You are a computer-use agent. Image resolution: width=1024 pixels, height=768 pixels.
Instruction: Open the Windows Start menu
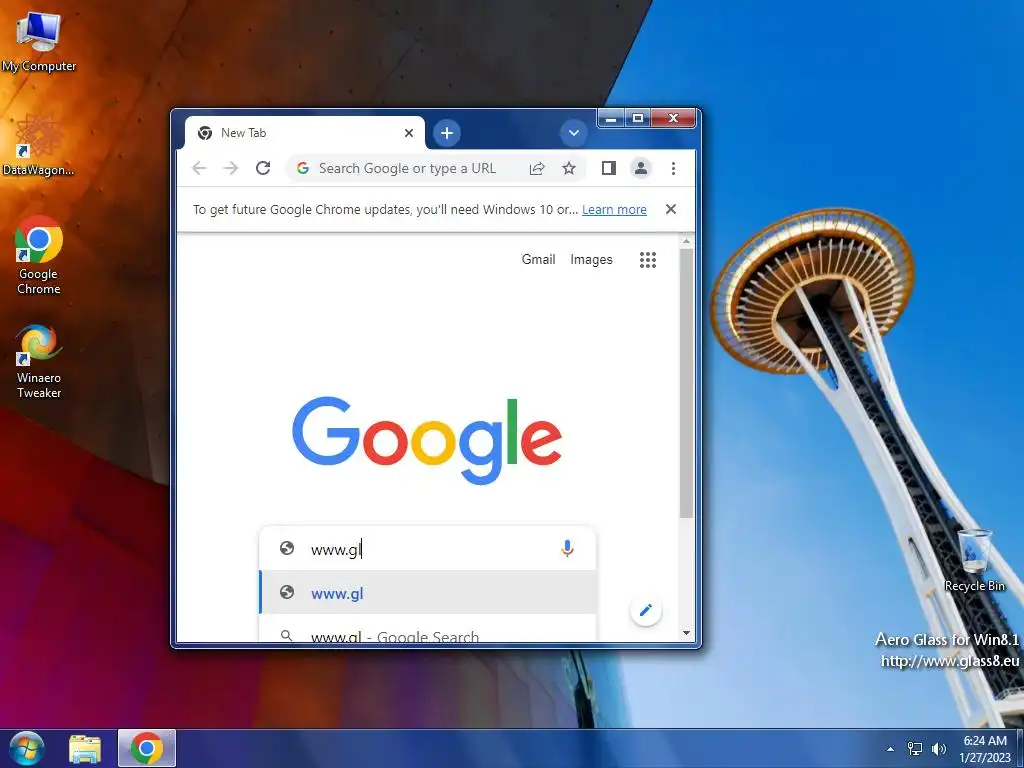27,748
